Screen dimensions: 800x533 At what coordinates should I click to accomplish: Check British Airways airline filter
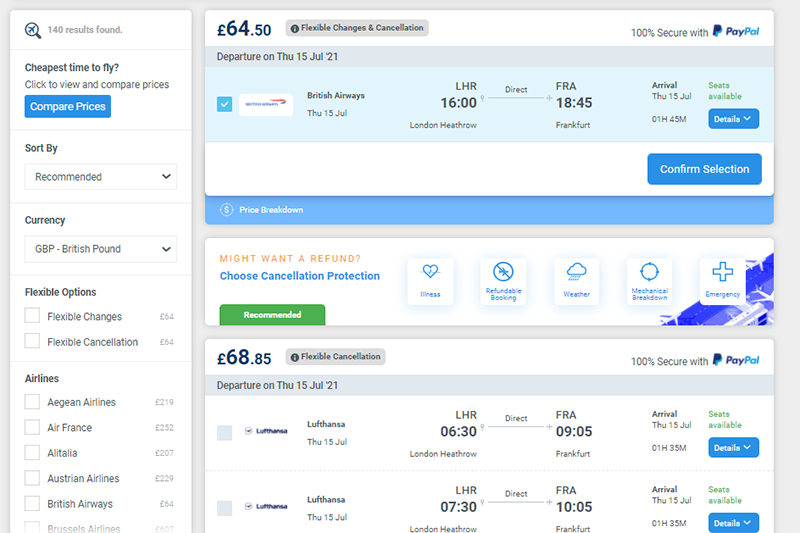[32, 503]
